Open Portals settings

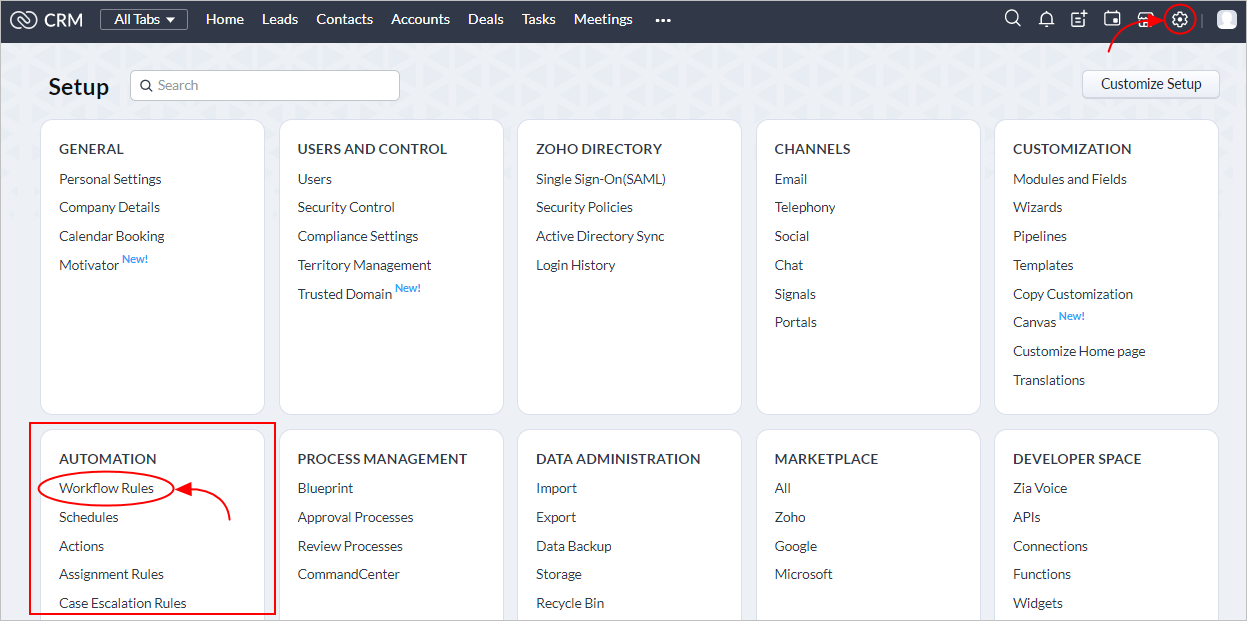pyautogui.click(x=796, y=322)
